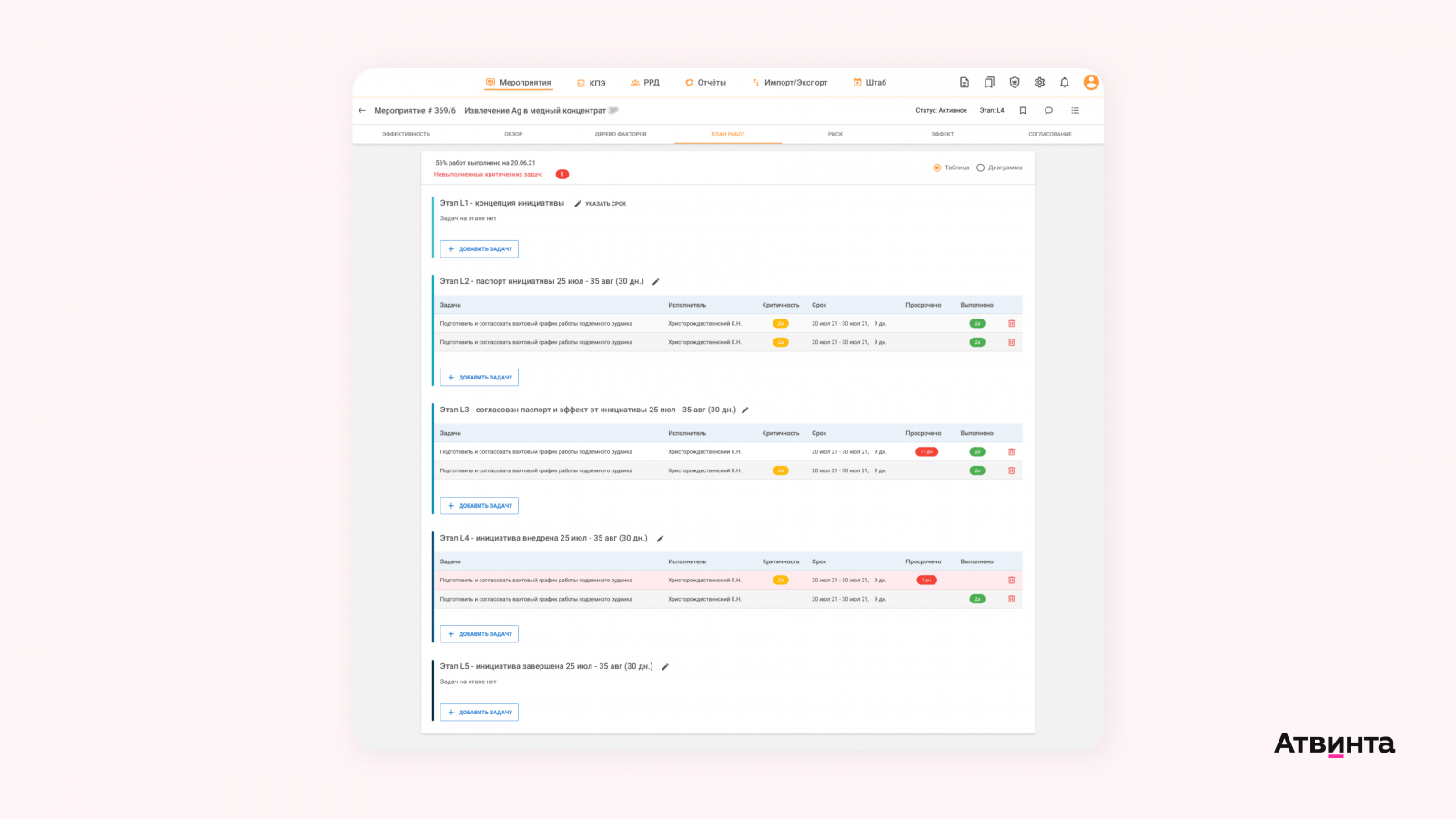Open comments via the speech bubble icon

pyautogui.click(x=1048, y=111)
